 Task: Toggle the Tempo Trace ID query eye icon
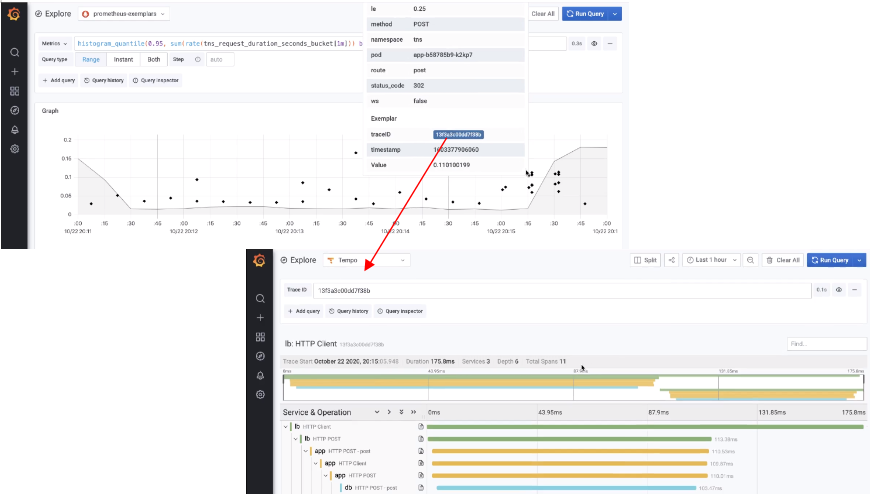pyautogui.click(x=839, y=290)
